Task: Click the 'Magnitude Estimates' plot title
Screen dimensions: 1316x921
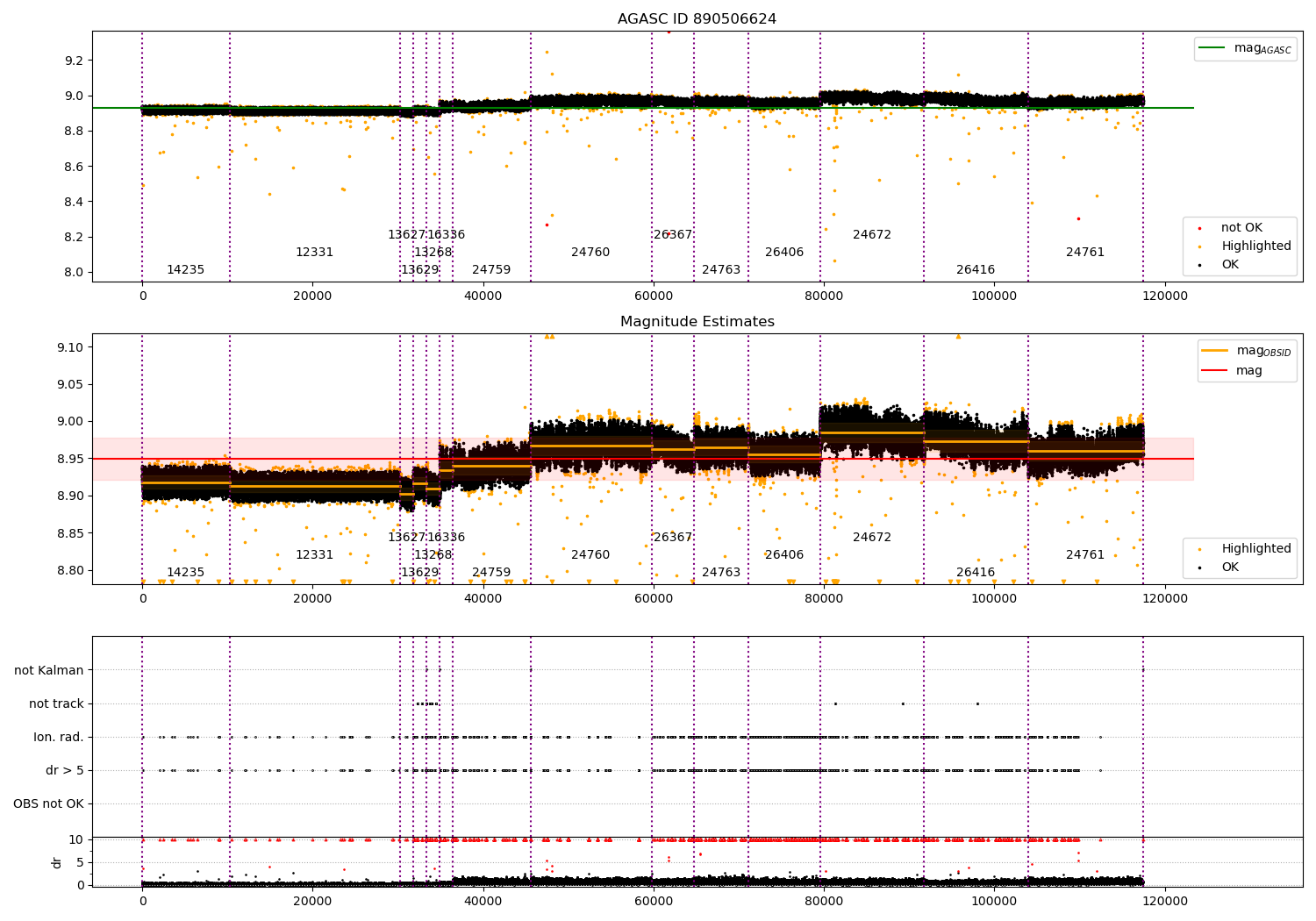Action: [697, 322]
